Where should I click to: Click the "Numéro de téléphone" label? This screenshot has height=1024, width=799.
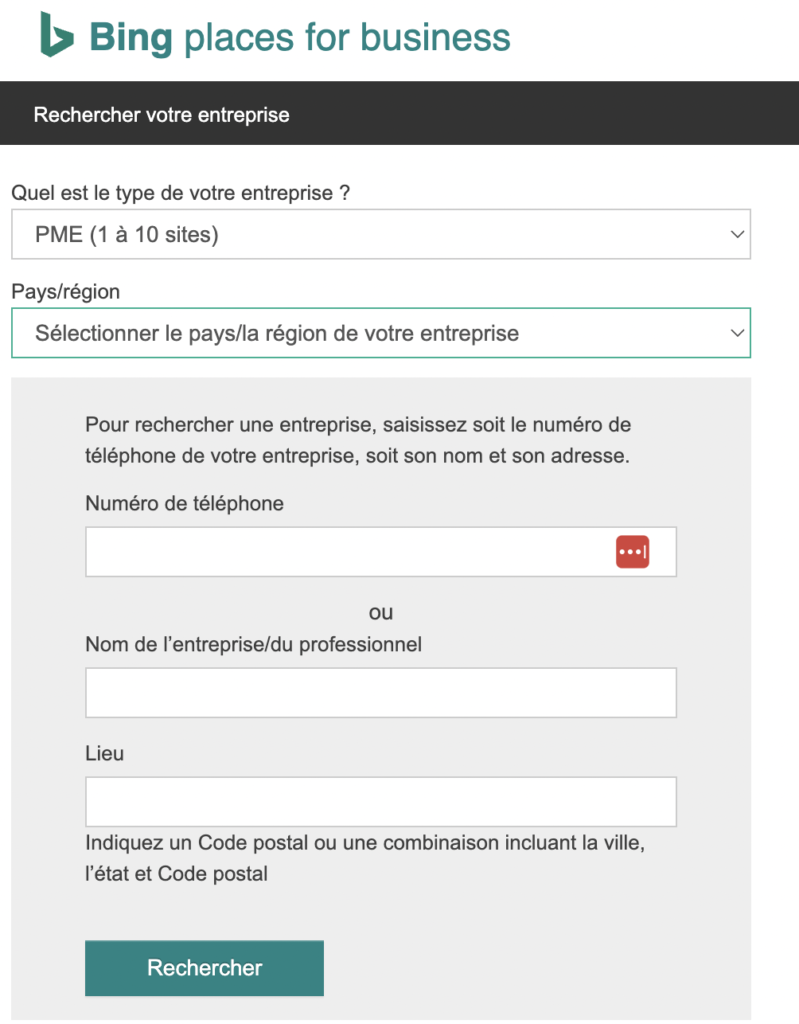184,504
